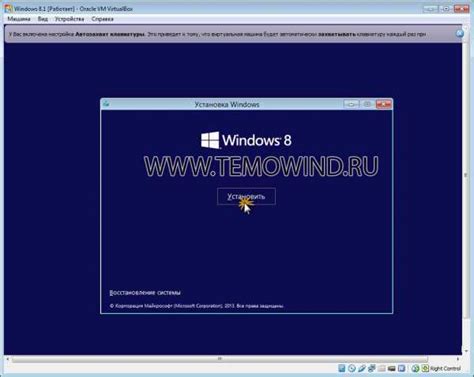Minimize the Установка Windows dialog
The image size is (474, 377).
tap(351, 104)
